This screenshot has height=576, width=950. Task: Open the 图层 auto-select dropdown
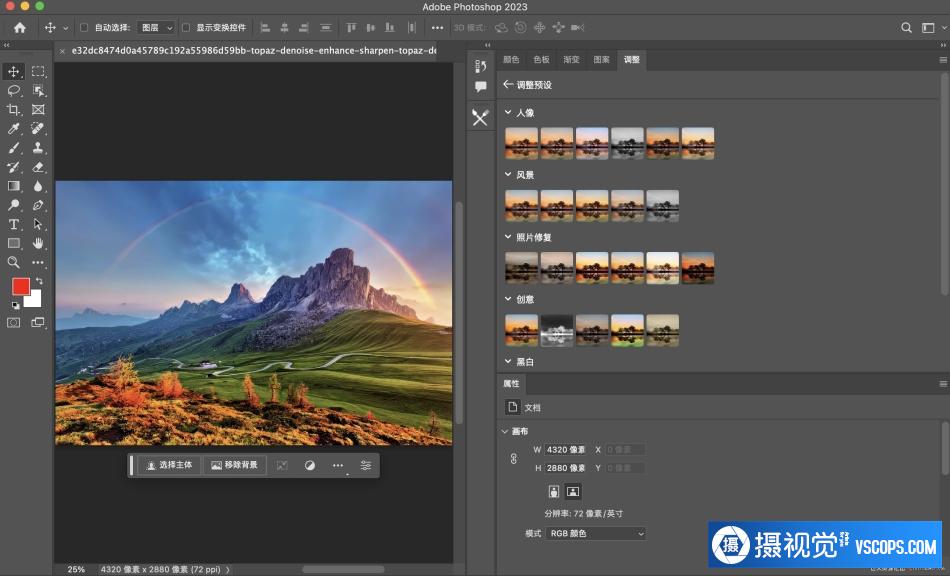[156, 27]
